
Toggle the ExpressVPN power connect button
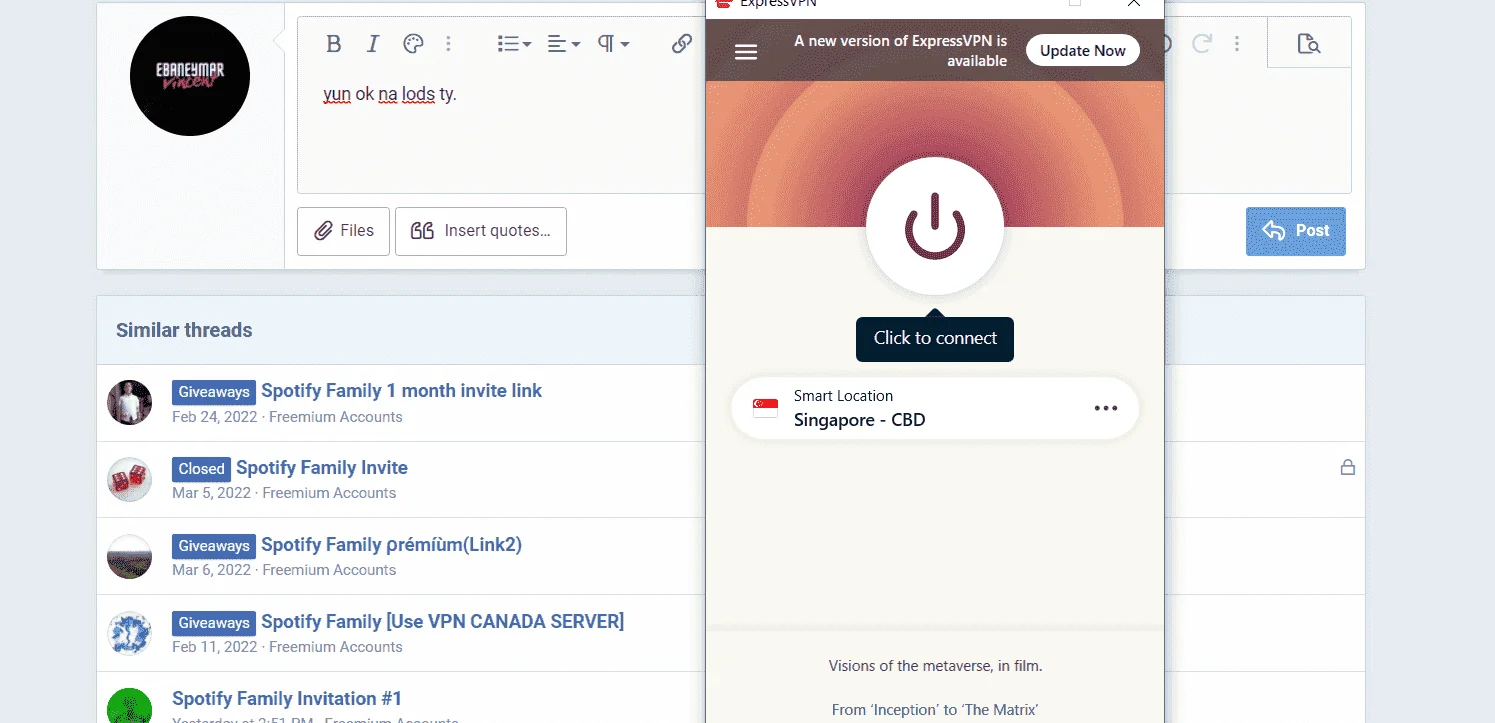tap(934, 228)
